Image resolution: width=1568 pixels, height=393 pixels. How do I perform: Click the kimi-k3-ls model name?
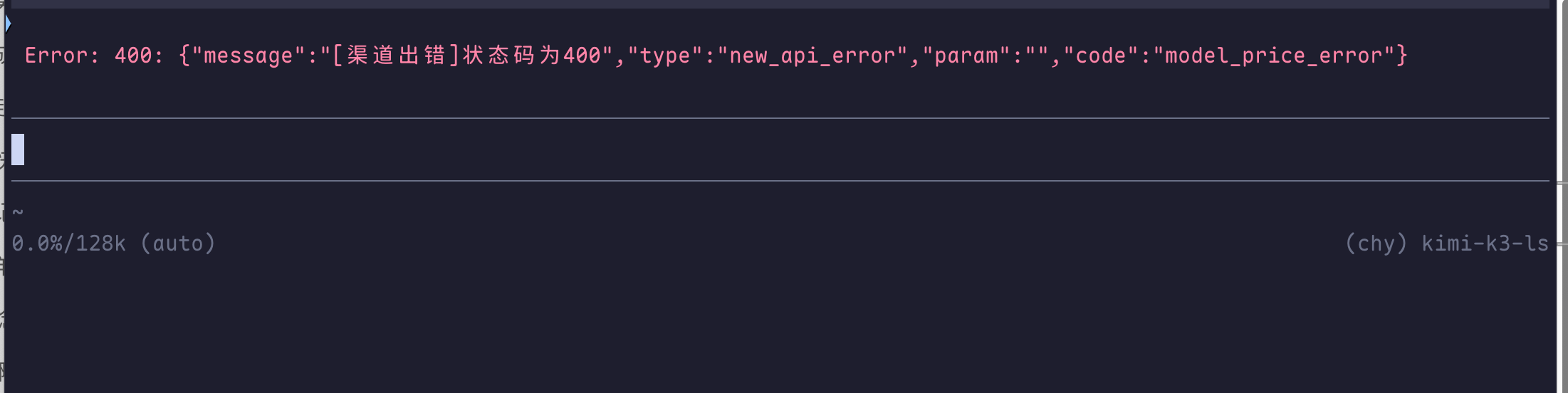[1485, 243]
